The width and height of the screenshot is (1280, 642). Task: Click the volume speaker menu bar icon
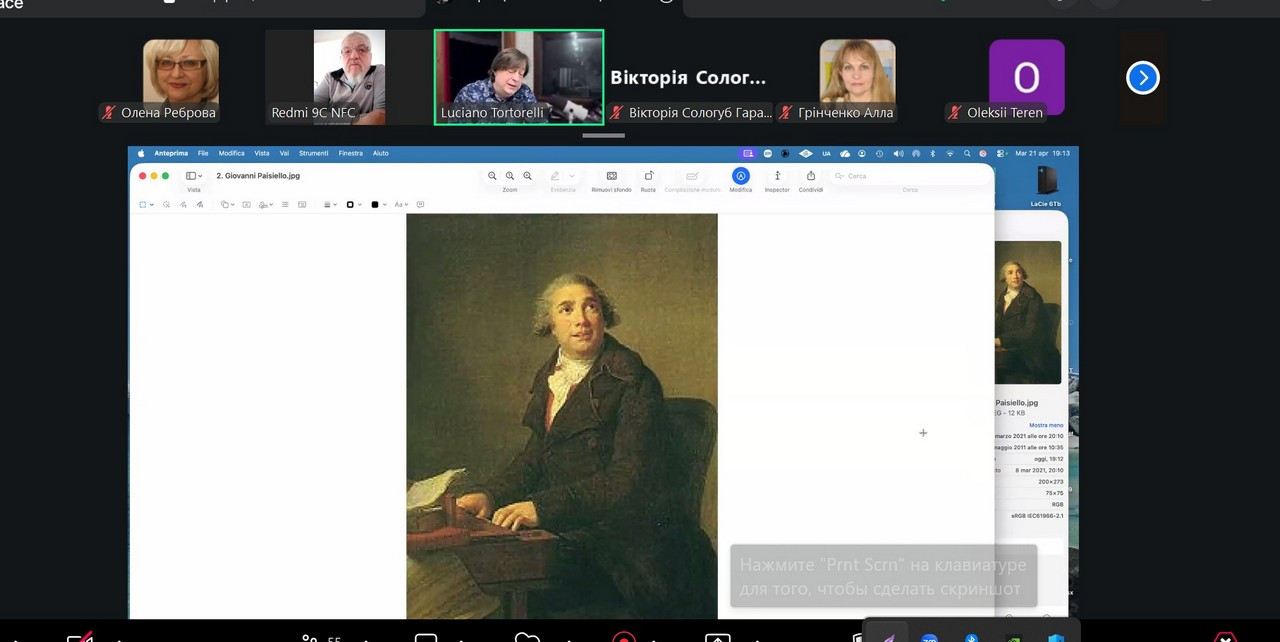click(x=898, y=154)
